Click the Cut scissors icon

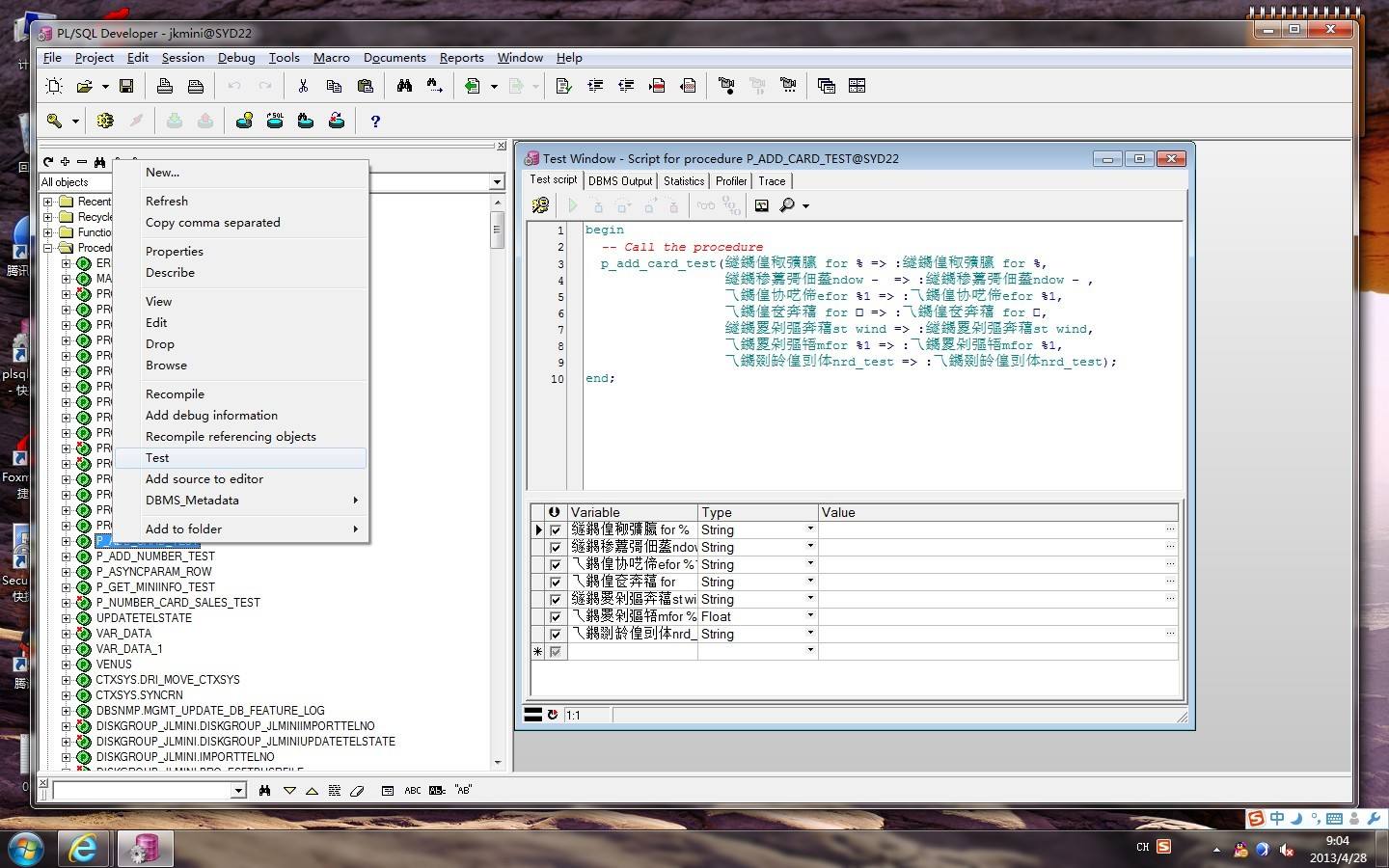point(303,86)
